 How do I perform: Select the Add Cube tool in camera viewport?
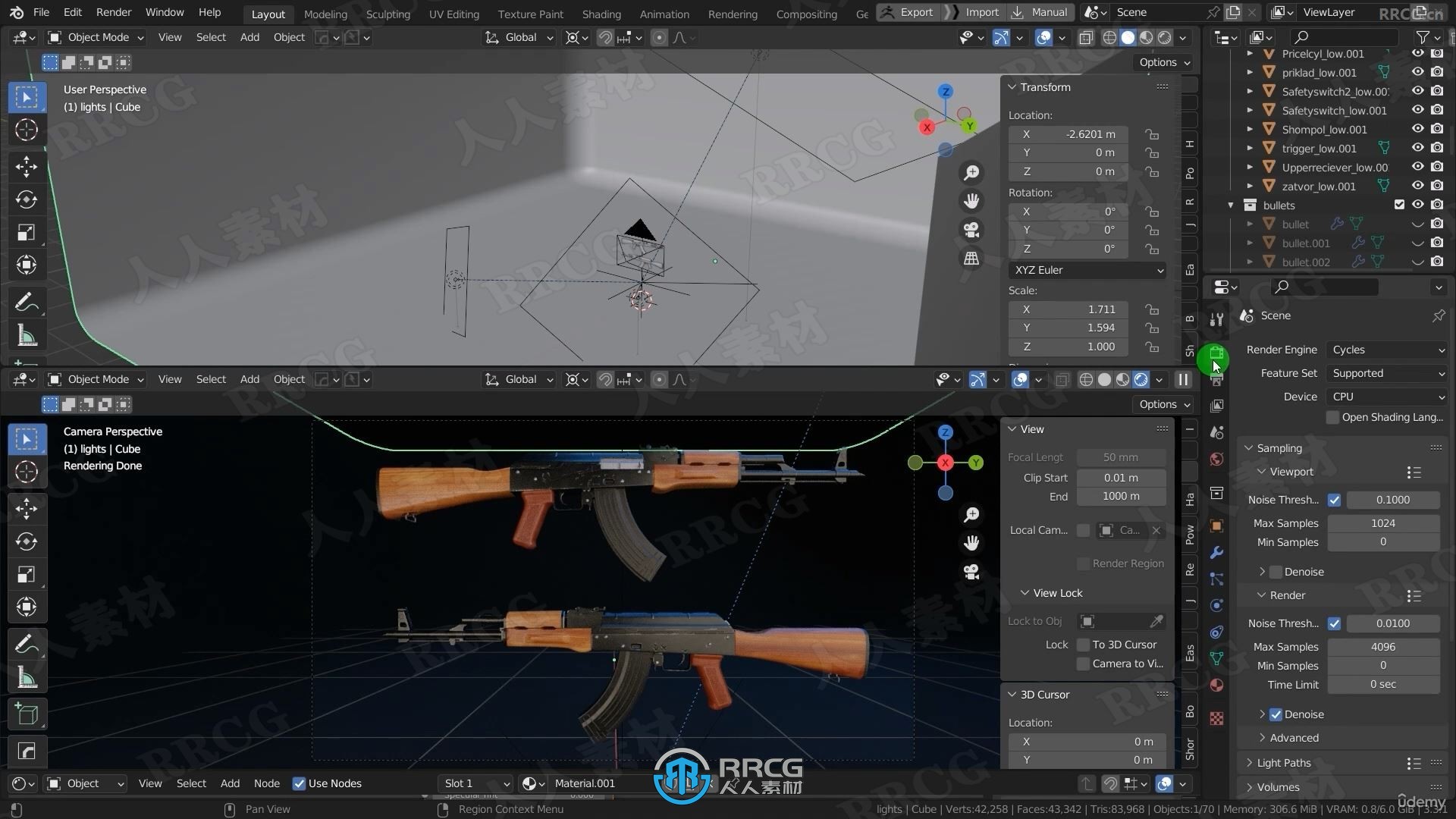click(27, 714)
